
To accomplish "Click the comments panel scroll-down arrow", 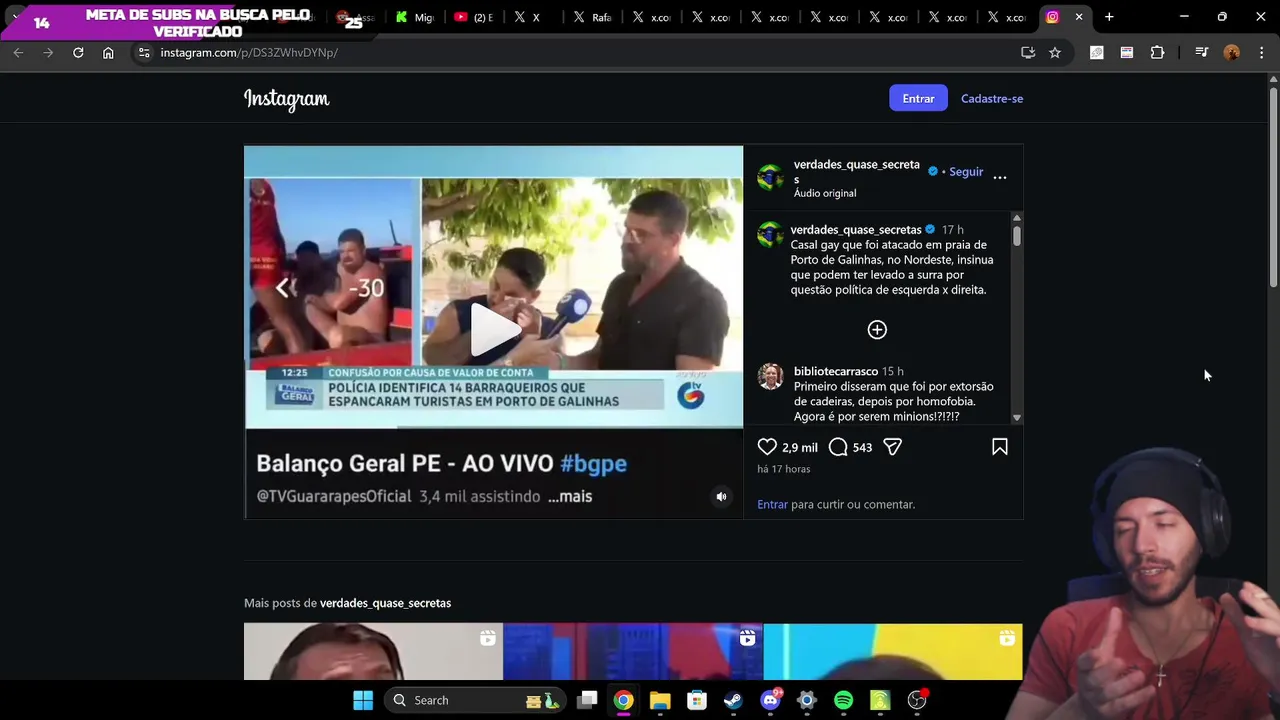I will point(1017,418).
